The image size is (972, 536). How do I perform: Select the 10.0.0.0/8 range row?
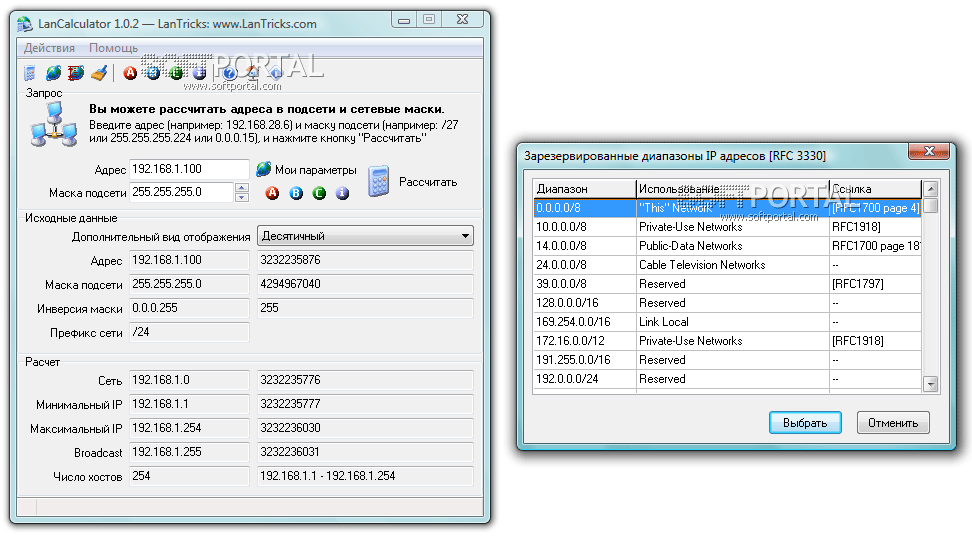coord(727,227)
